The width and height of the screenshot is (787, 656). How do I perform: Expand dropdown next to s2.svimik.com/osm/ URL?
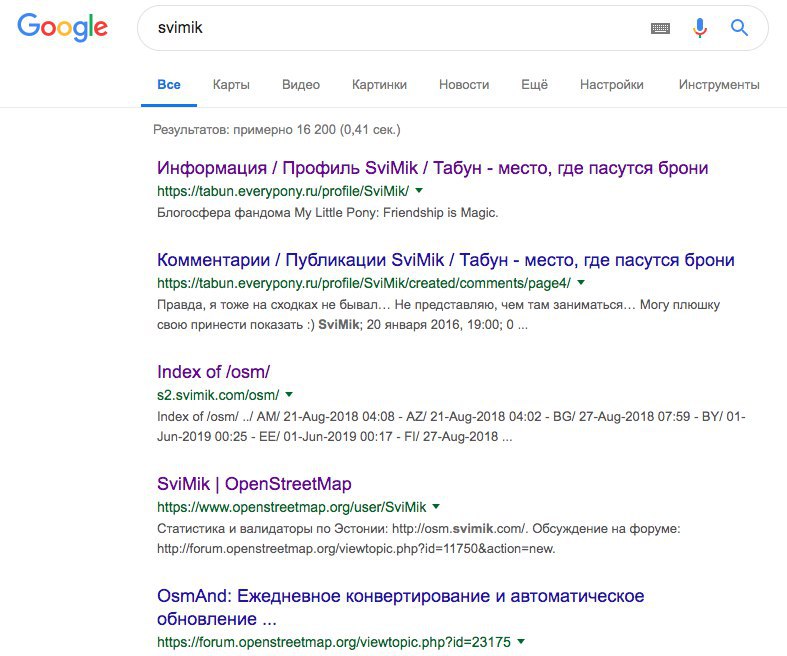pos(289,395)
